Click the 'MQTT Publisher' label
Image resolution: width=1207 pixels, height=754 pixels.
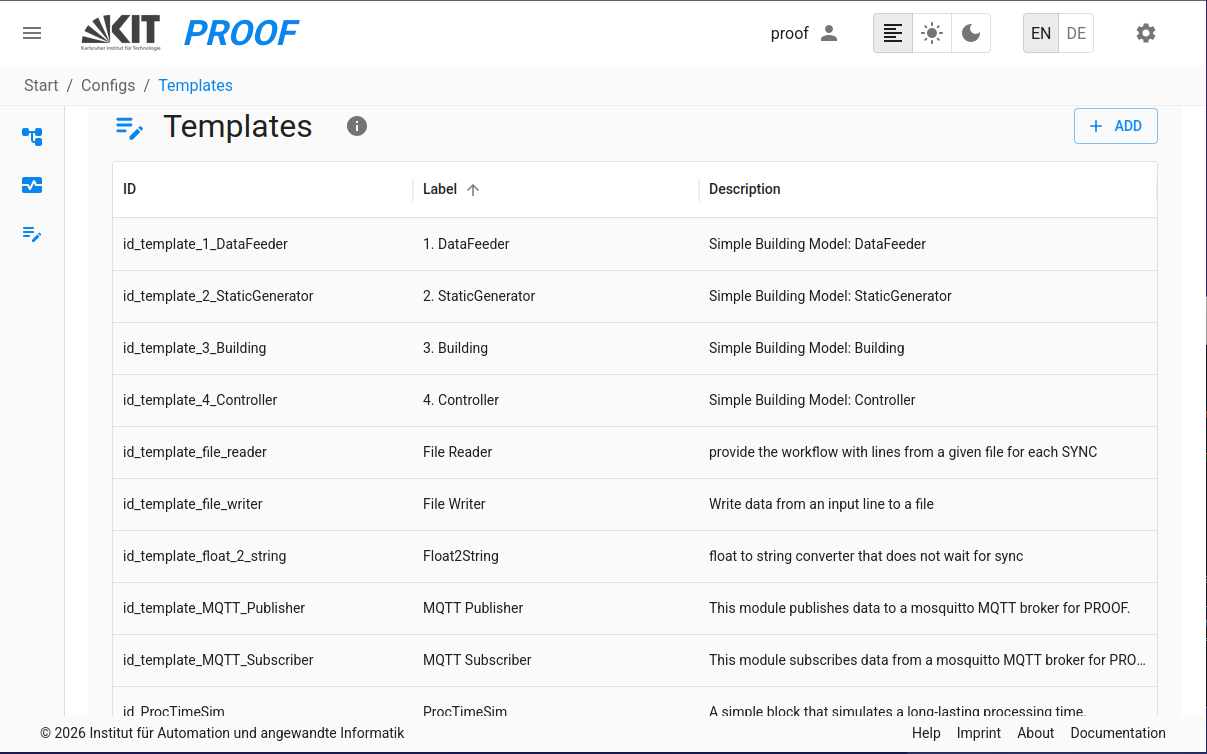click(473, 608)
